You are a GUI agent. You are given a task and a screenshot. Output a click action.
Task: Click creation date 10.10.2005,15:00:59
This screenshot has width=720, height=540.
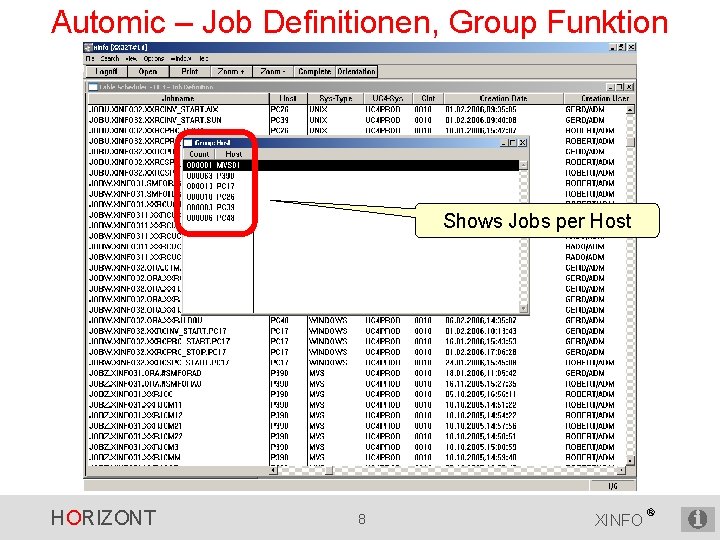(x=481, y=447)
